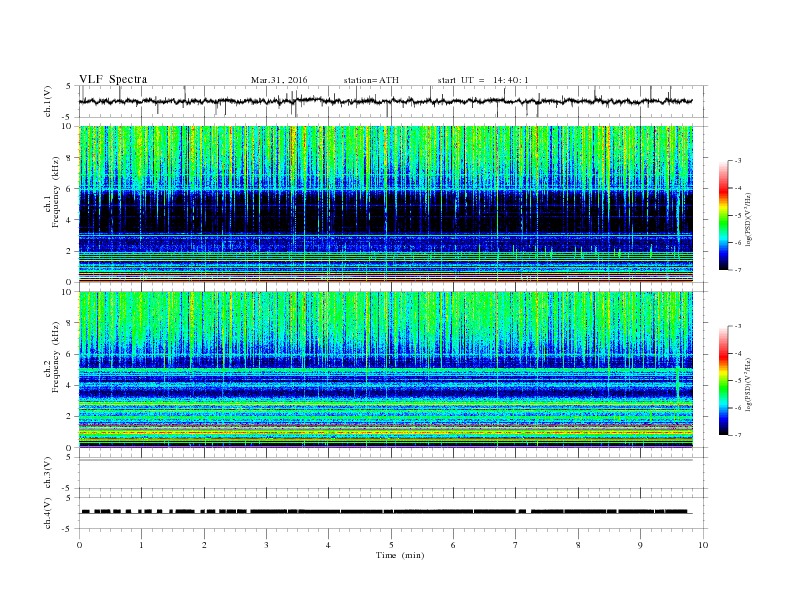
Task: Click the ch.2 spectrogram plot
Action: 385,369
